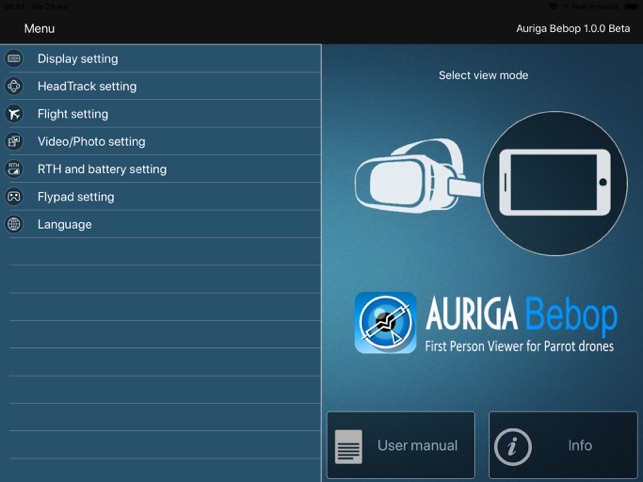Image resolution: width=643 pixels, height=482 pixels.
Task: Tap the Wi-Fi icon in status bar
Action: coord(553,6)
